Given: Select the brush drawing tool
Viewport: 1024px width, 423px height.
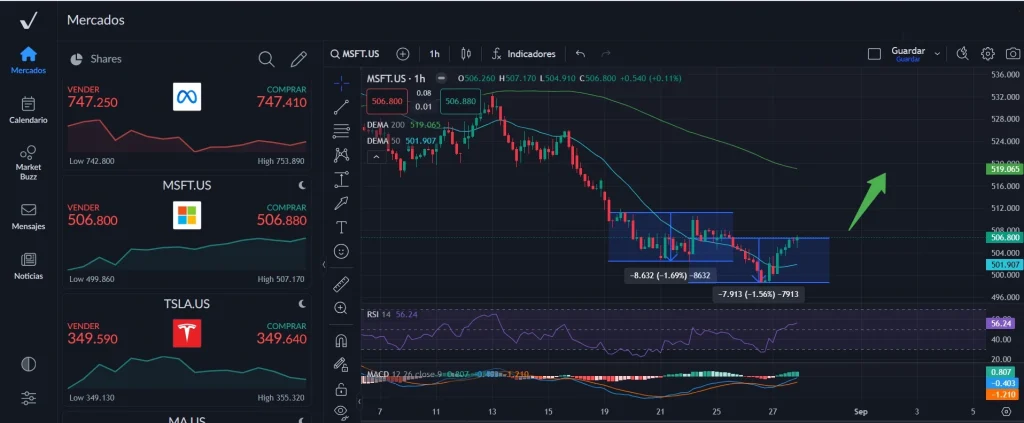Looking at the screenshot, I should 342,203.
